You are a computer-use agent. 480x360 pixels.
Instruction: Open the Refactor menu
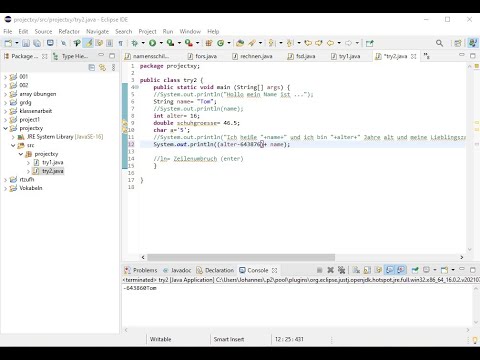[69, 31]
